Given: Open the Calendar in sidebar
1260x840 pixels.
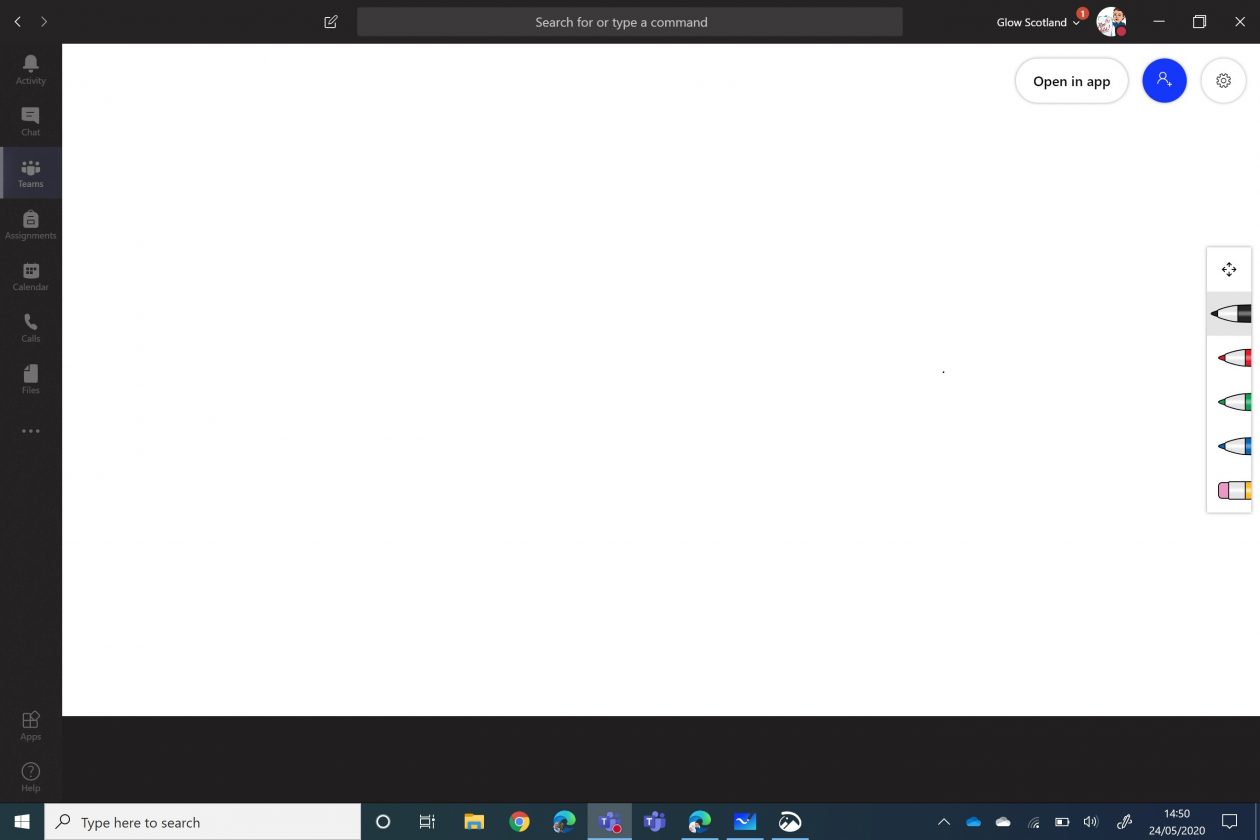Looking at the screenshot, I should [30, 277].
